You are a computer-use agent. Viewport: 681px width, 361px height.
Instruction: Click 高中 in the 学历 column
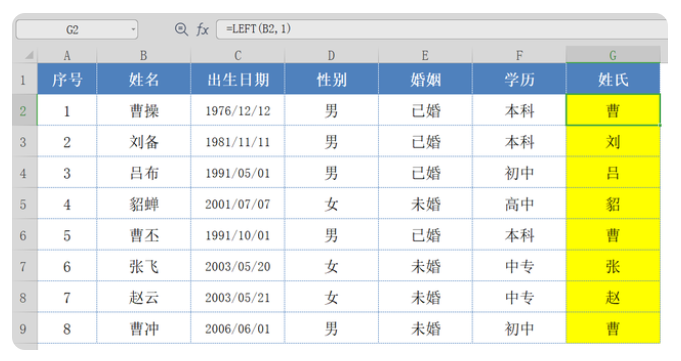519,204
